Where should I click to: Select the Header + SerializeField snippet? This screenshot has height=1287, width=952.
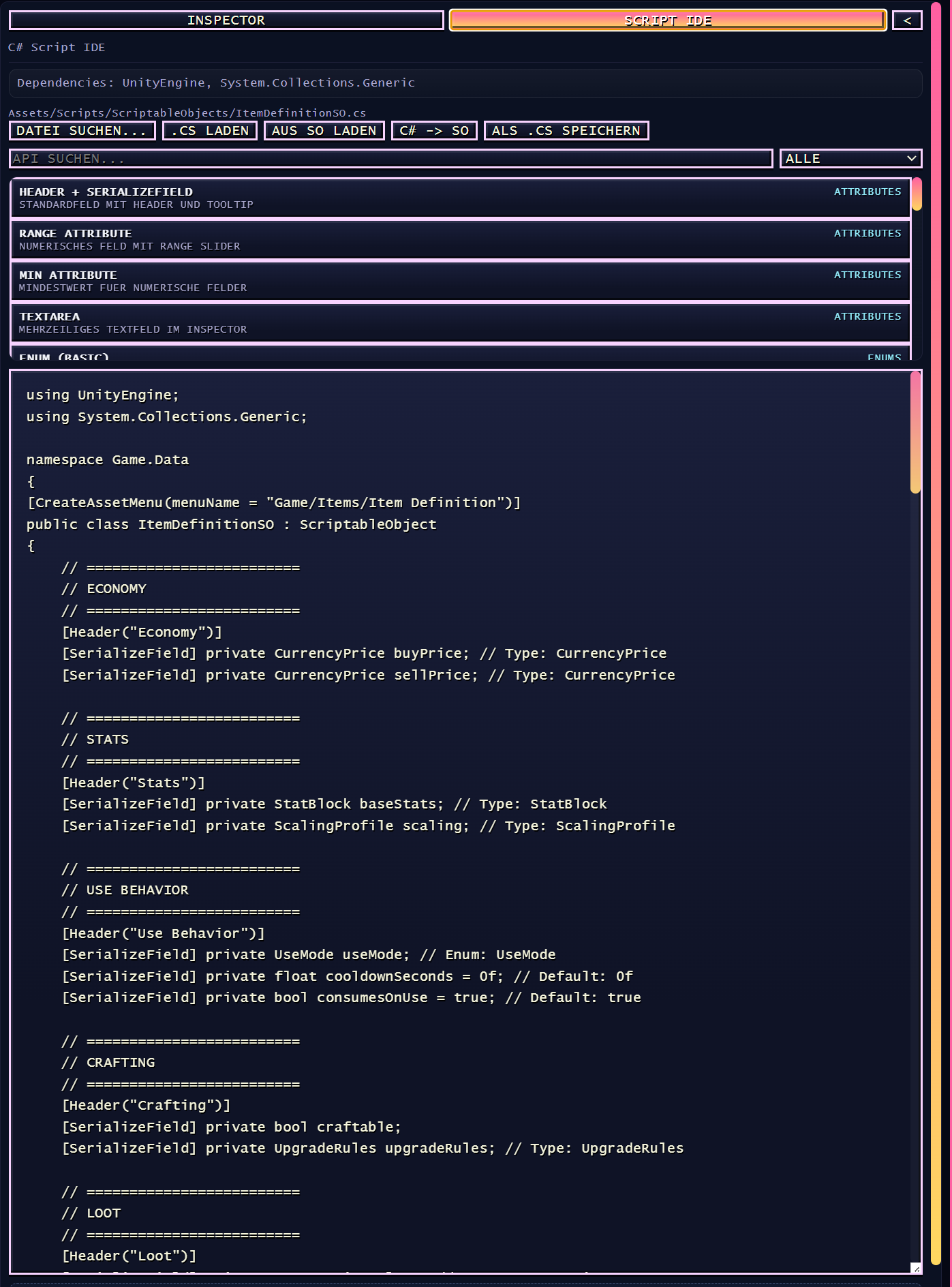(x=461, y=198)
